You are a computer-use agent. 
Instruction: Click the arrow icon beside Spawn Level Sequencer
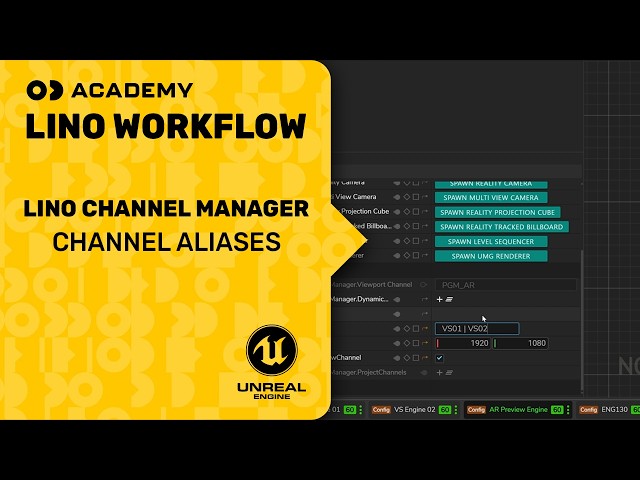click(x=424, y=241)
